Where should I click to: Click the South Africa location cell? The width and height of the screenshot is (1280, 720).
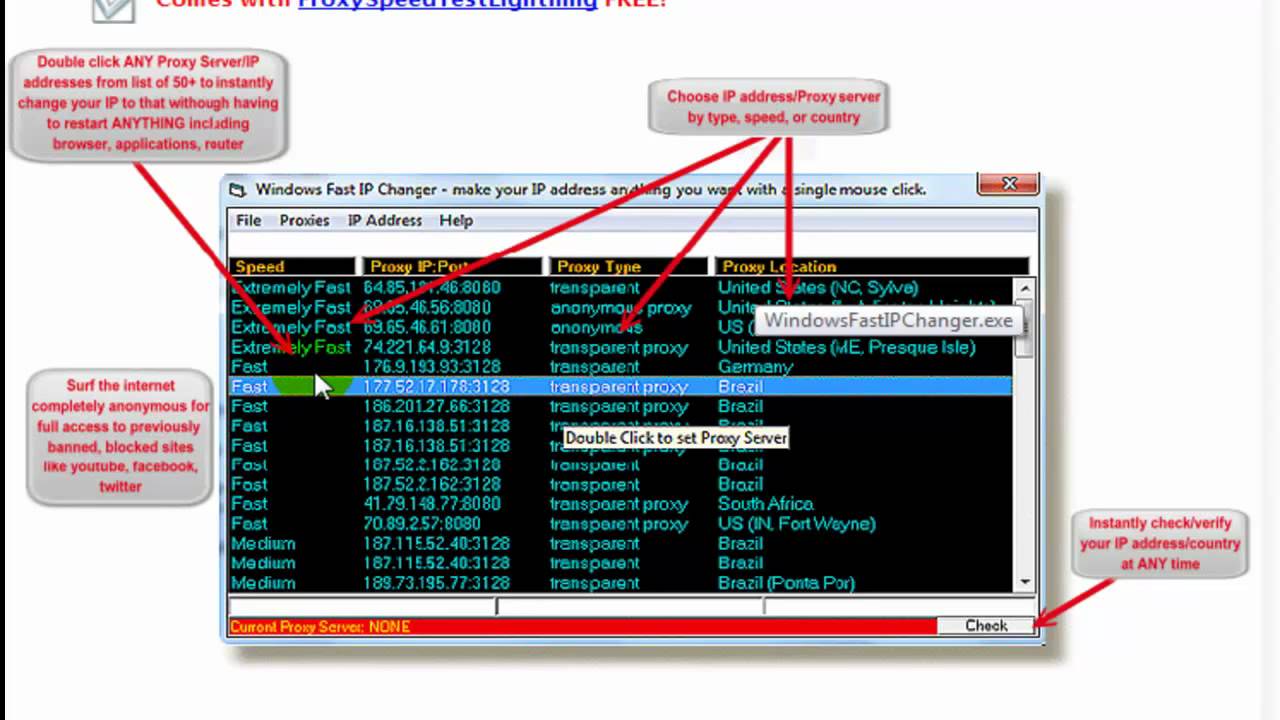pos(765,504)
